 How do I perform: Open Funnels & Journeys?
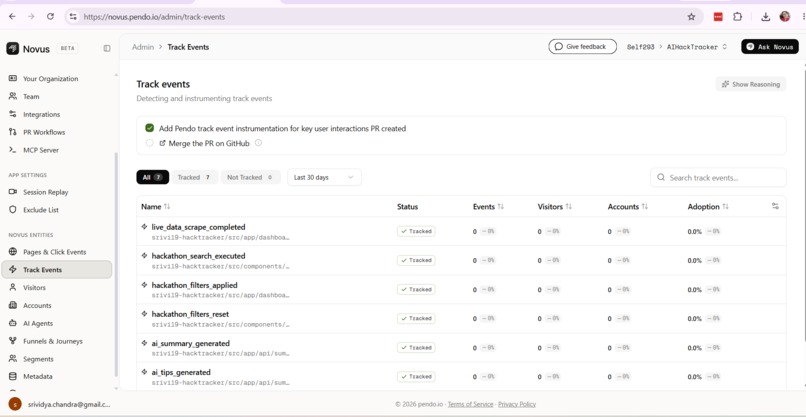pos(52,341)
